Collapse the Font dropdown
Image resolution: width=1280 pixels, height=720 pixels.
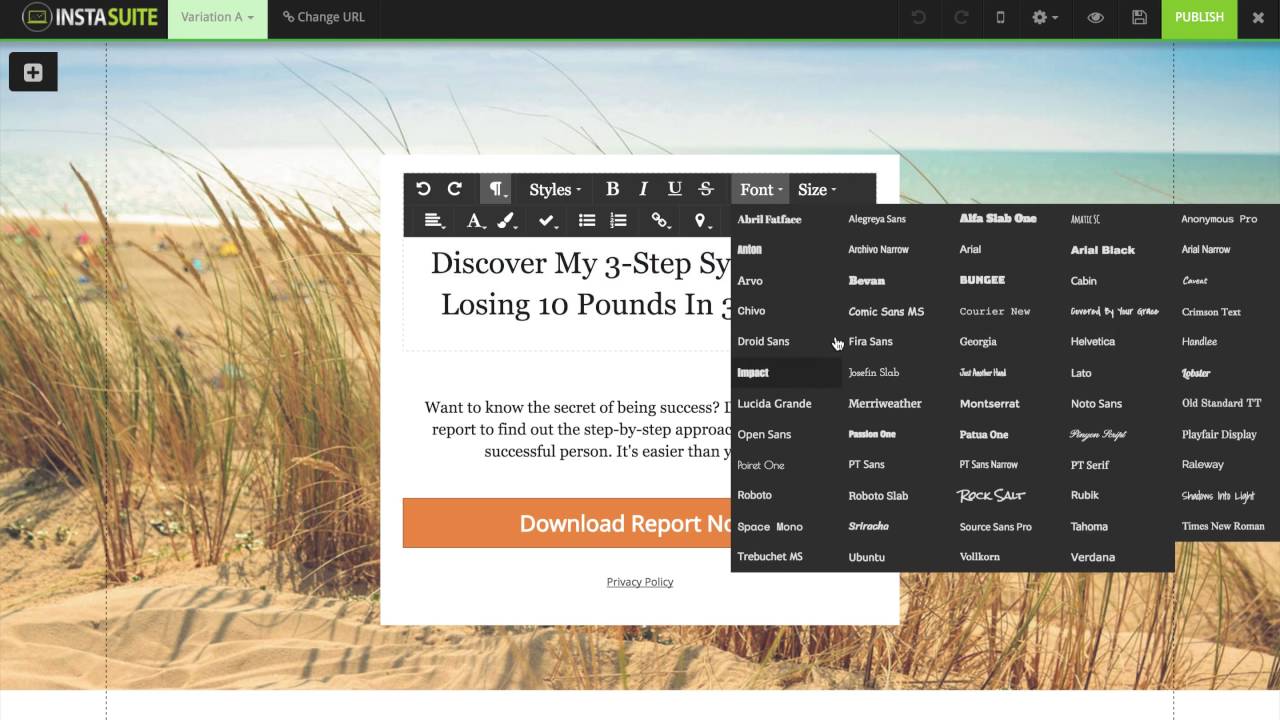pos(760,189)
